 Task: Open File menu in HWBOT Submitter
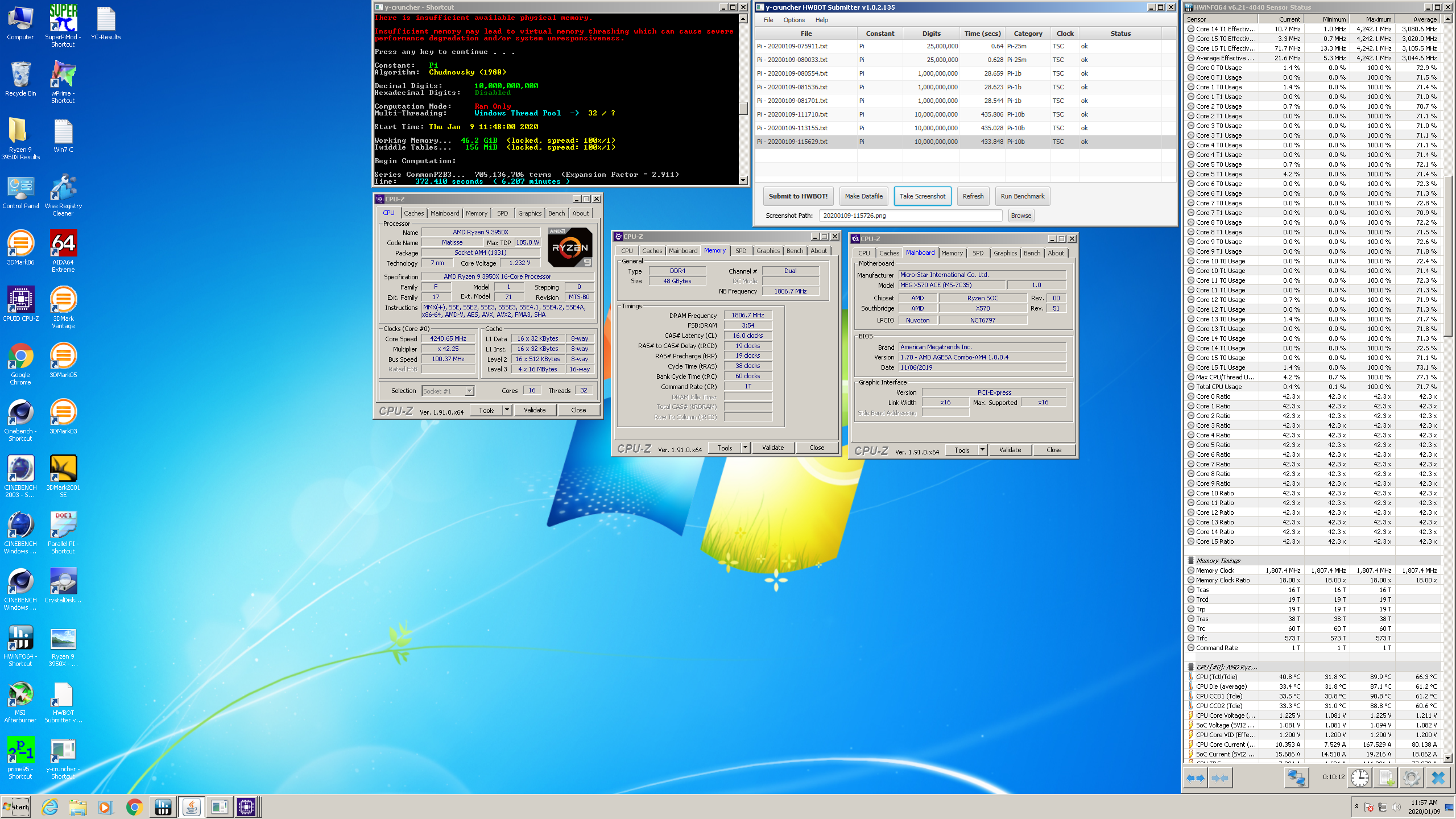768,20
